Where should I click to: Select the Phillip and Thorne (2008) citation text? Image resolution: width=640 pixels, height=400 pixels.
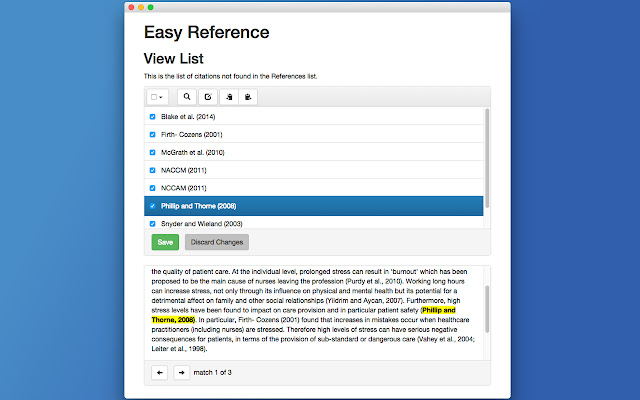(198, 206)
